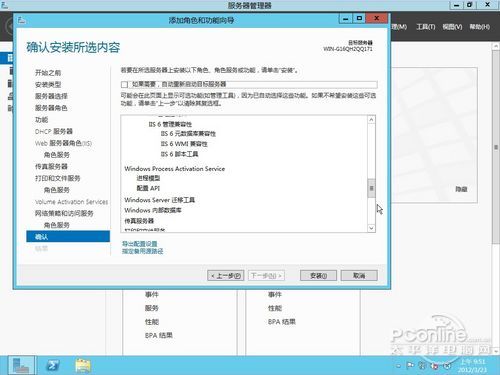Image resolution: width=500 pixels, height=375 pixels.
Task: Maximize the 添加角色和功能向导 wizard window
Action: (x=359, y=19)
